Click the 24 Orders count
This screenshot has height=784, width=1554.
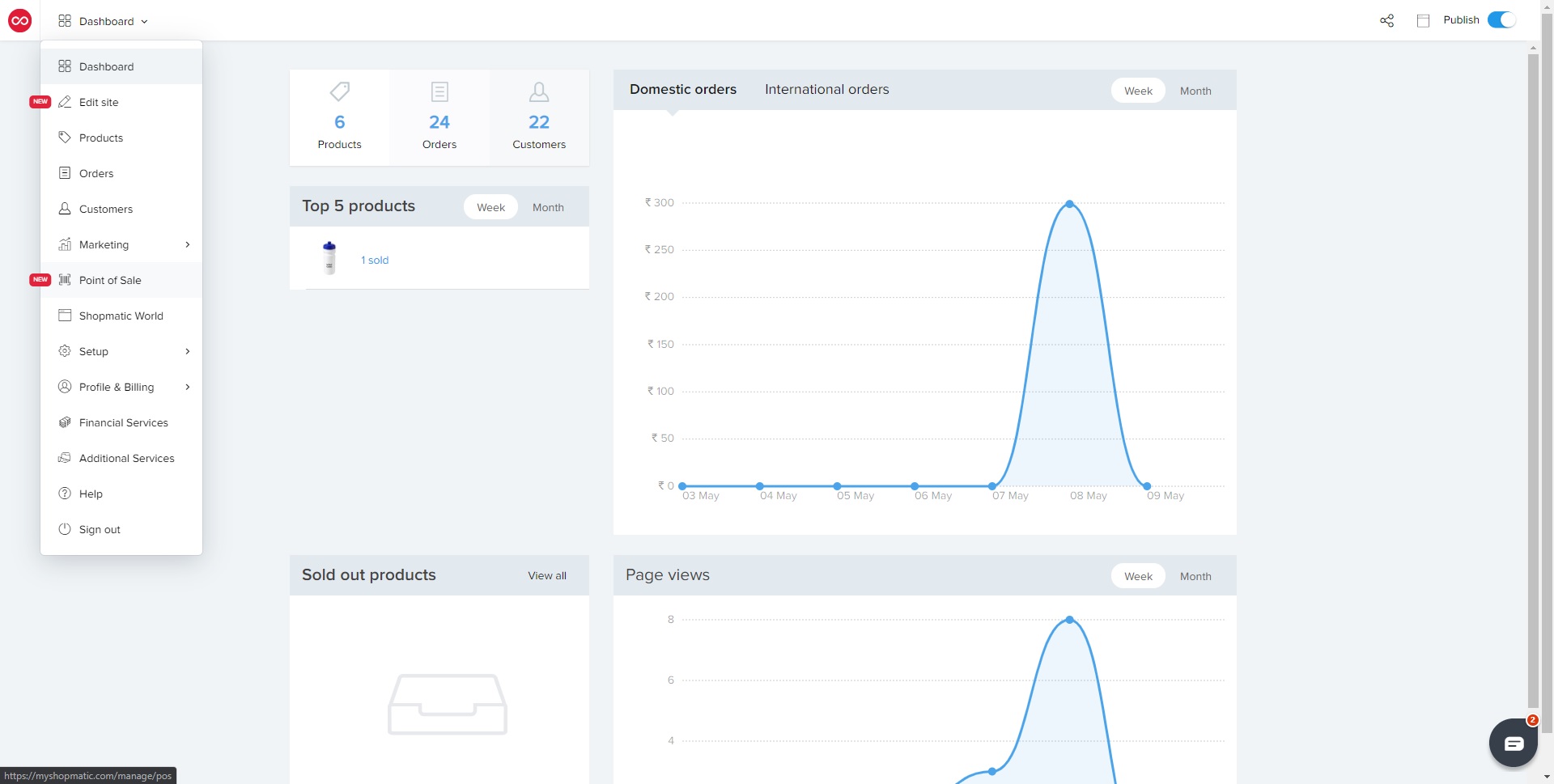click(x=439, y=121)
